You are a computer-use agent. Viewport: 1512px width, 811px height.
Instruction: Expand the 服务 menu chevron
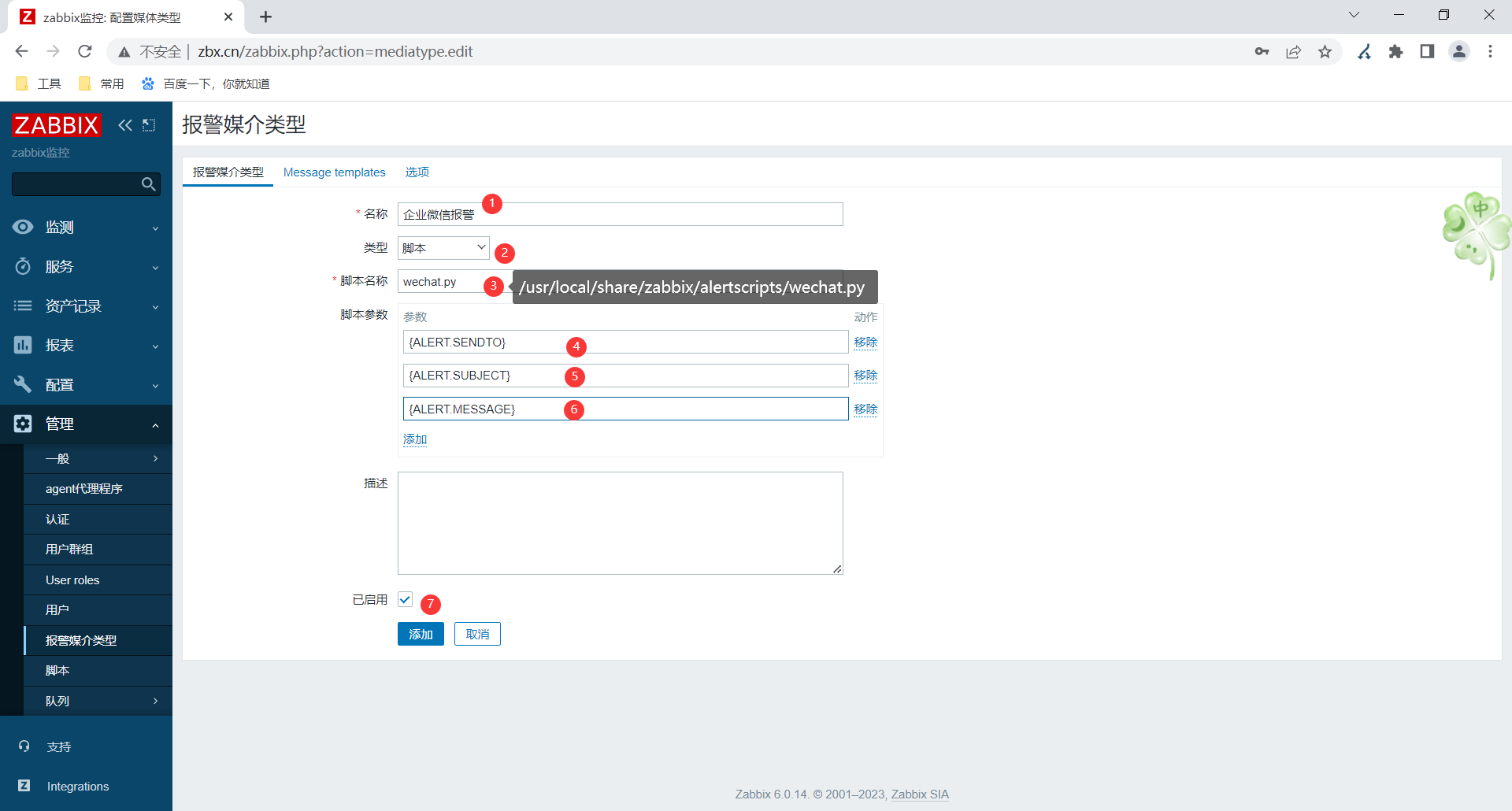coord(155,268)
